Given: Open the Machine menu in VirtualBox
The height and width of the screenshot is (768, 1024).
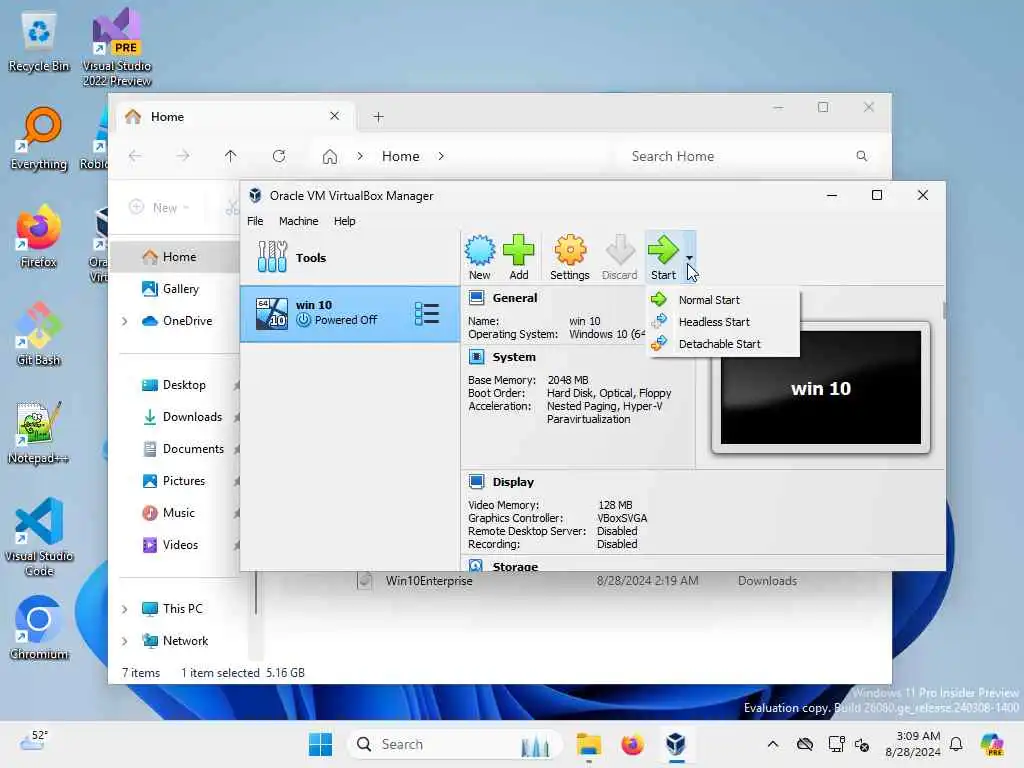Looking at the screenshot, I should (x=298, y=221).
